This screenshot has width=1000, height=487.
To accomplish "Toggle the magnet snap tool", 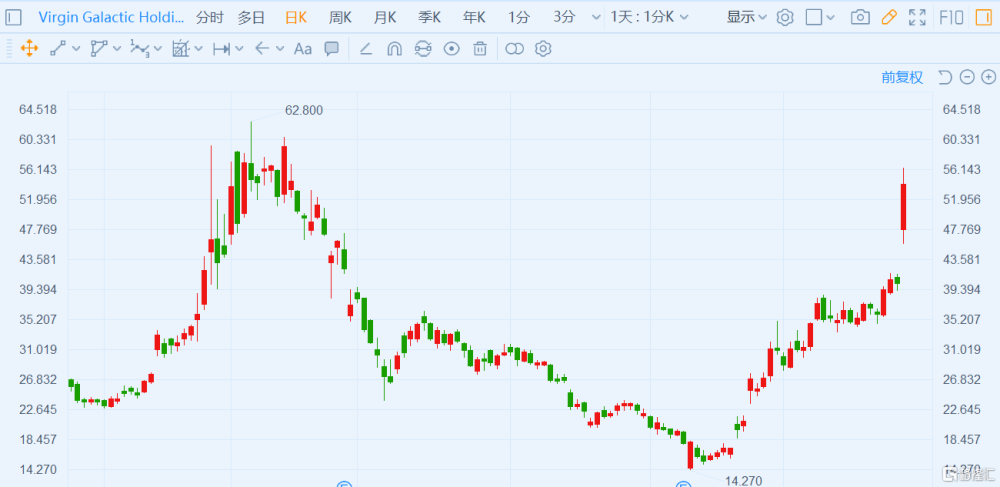I will click(x=395, y=48).
